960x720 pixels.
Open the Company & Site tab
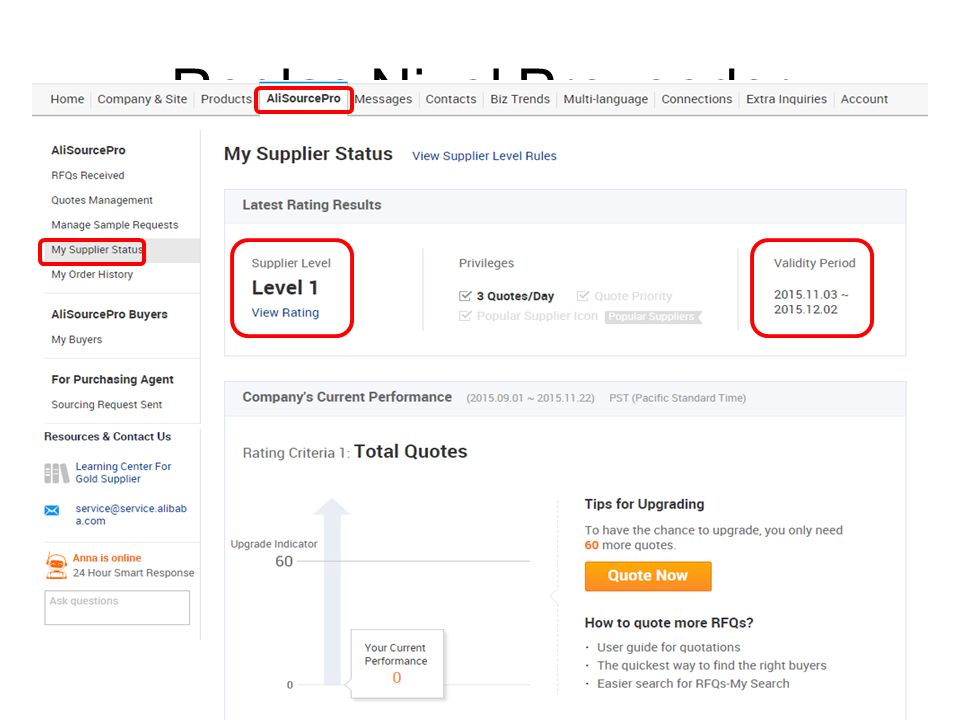pyautogui.click(x=142, y=99)
